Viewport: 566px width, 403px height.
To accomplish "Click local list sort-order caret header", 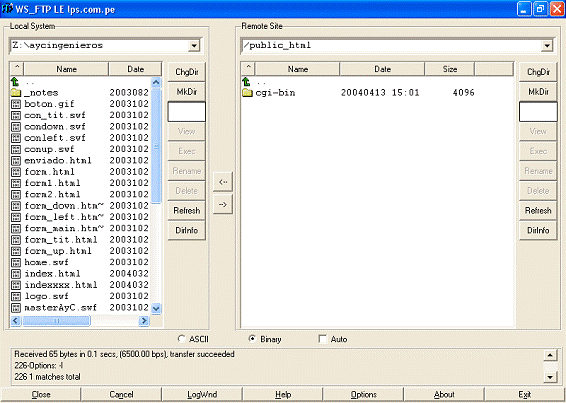I will pyautogui.click(x=17, y=69).
